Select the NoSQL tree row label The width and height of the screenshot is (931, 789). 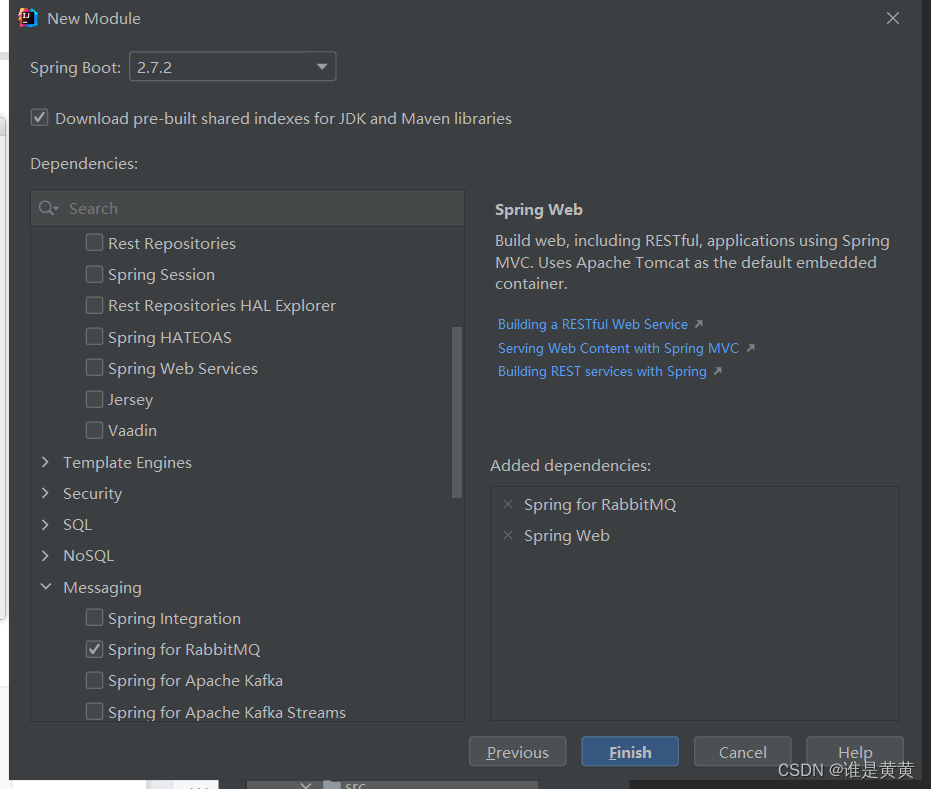point(88,556)
